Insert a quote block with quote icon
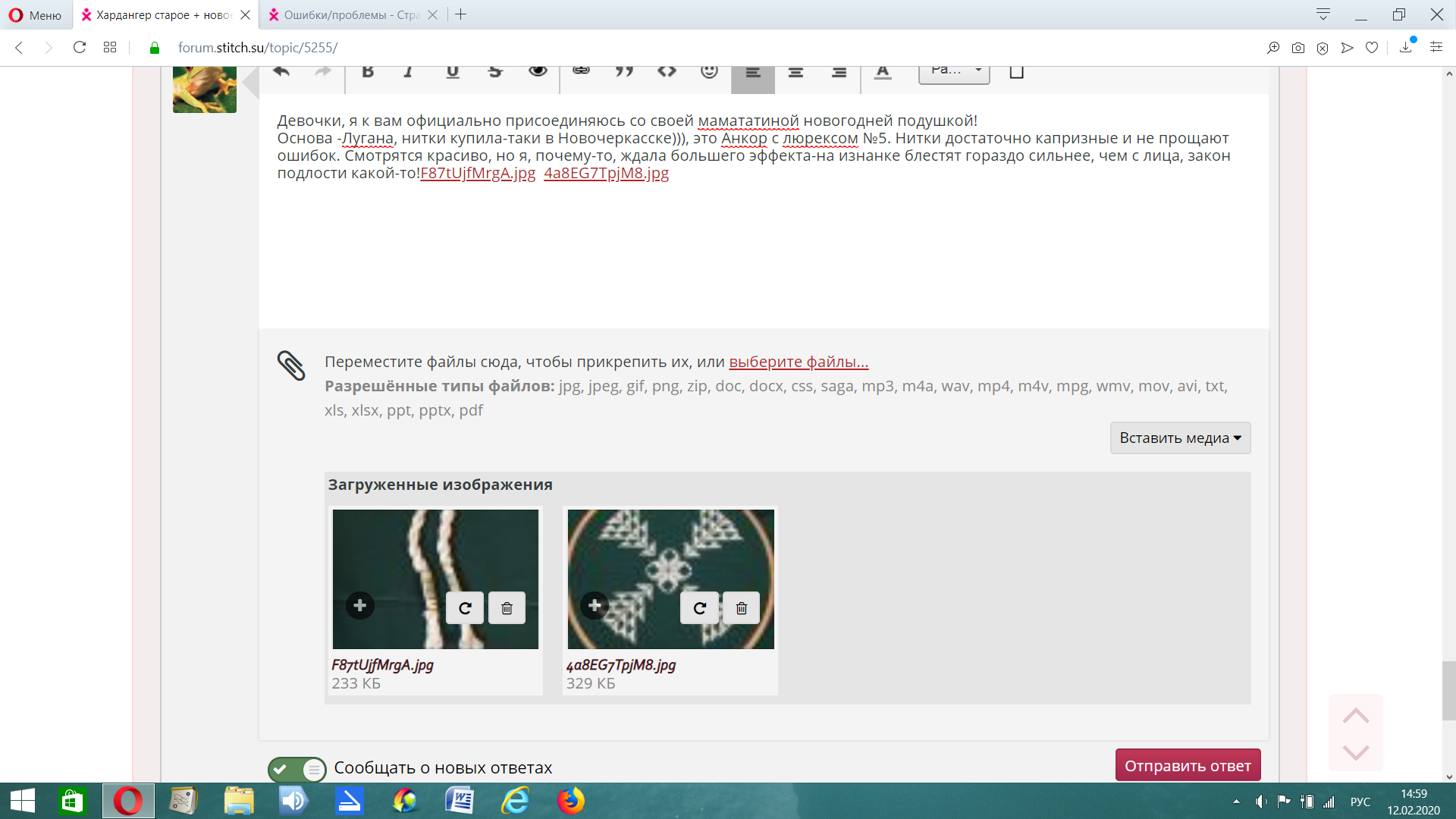 (623, 72)
